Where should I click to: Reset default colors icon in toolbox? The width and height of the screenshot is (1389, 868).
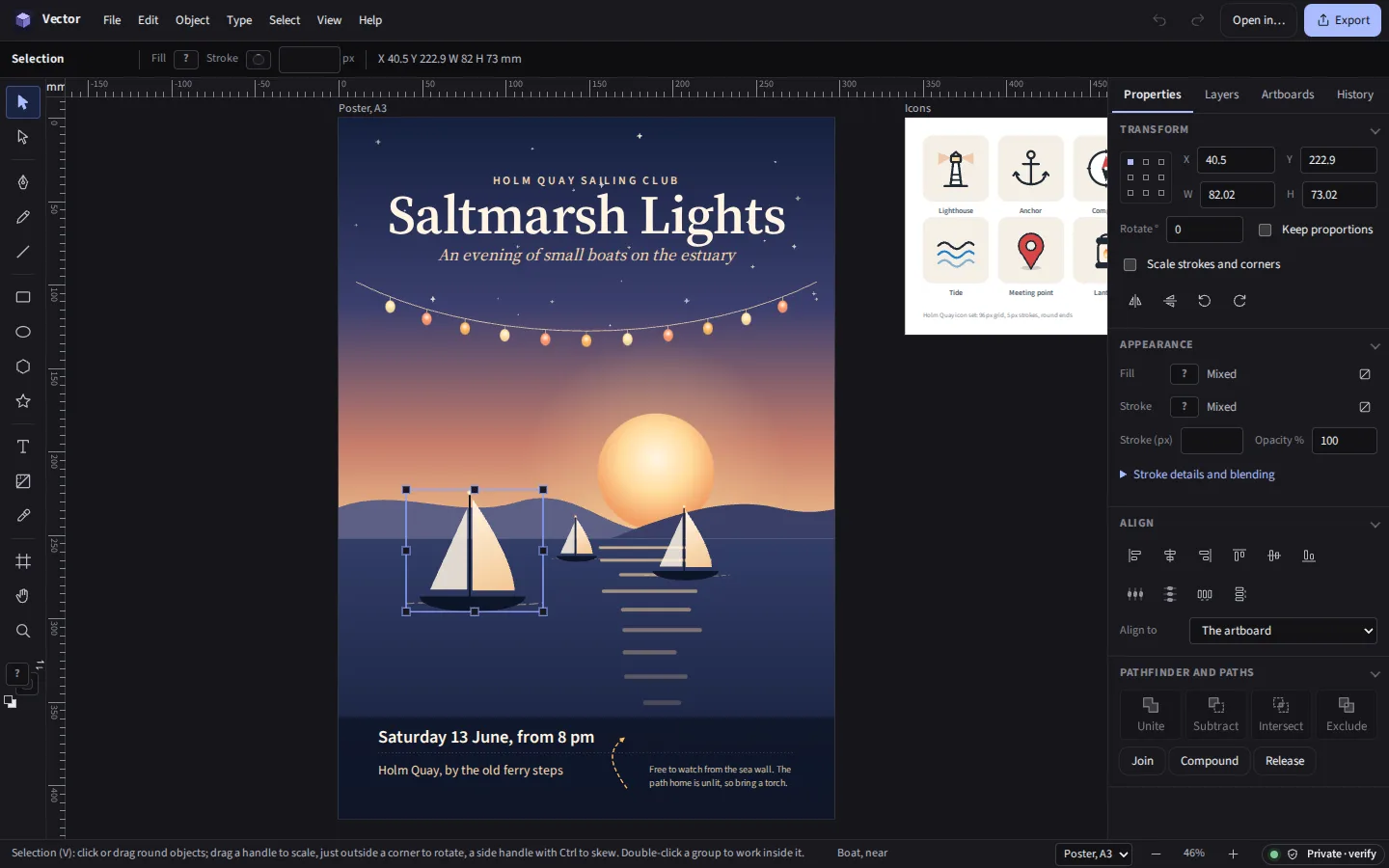pos(10,702)
